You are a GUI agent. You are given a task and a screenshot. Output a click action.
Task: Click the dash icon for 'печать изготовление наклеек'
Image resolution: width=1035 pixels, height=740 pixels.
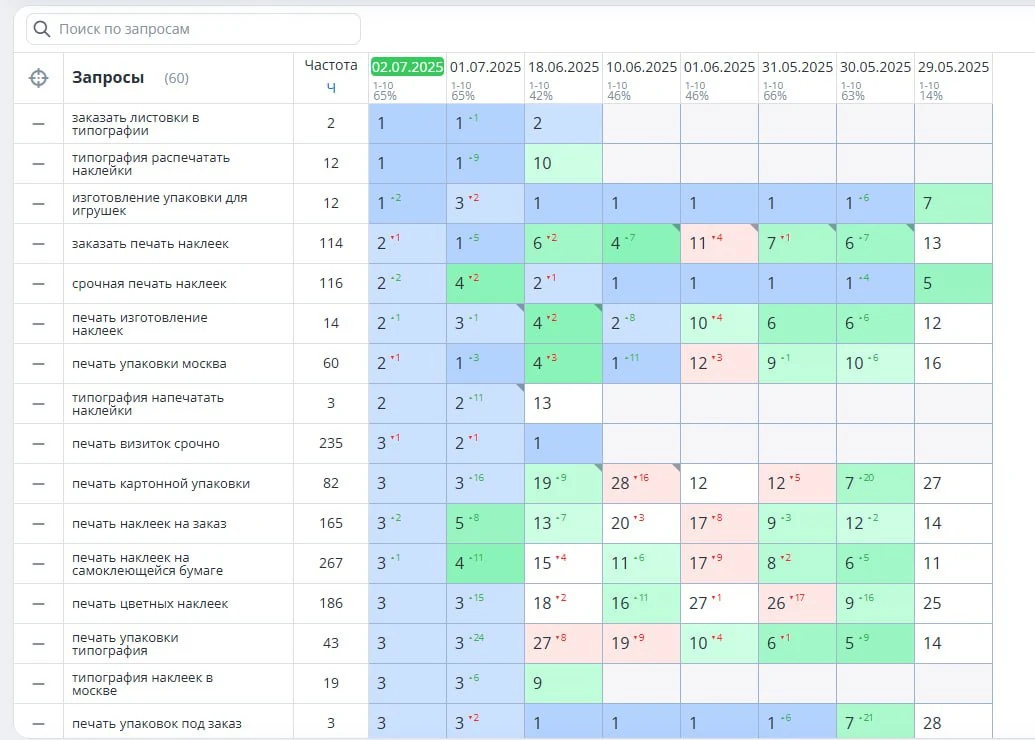tap(38, 323)
